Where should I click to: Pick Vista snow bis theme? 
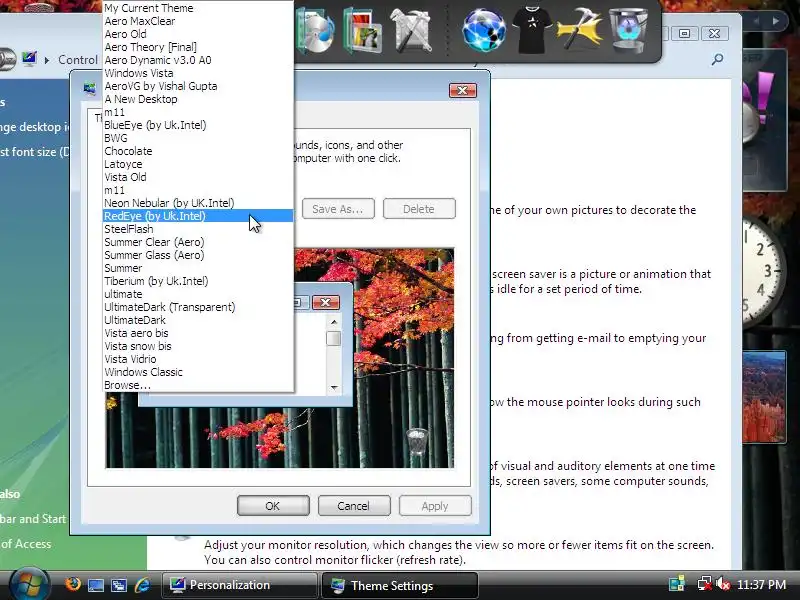tap(198, 346)
